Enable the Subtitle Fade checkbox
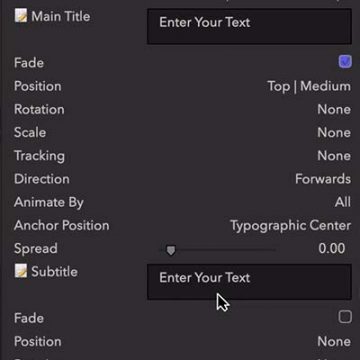The width and height of the screenshot is (360, 360). pyautogui.click(x=345, y=317)
